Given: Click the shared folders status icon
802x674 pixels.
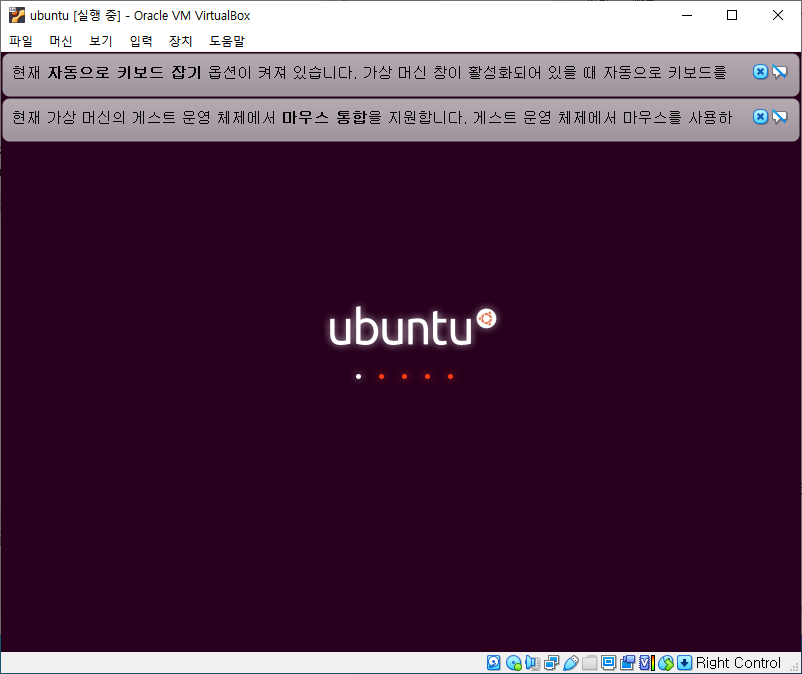Looking at the screenshot, I should click(589, 663).
